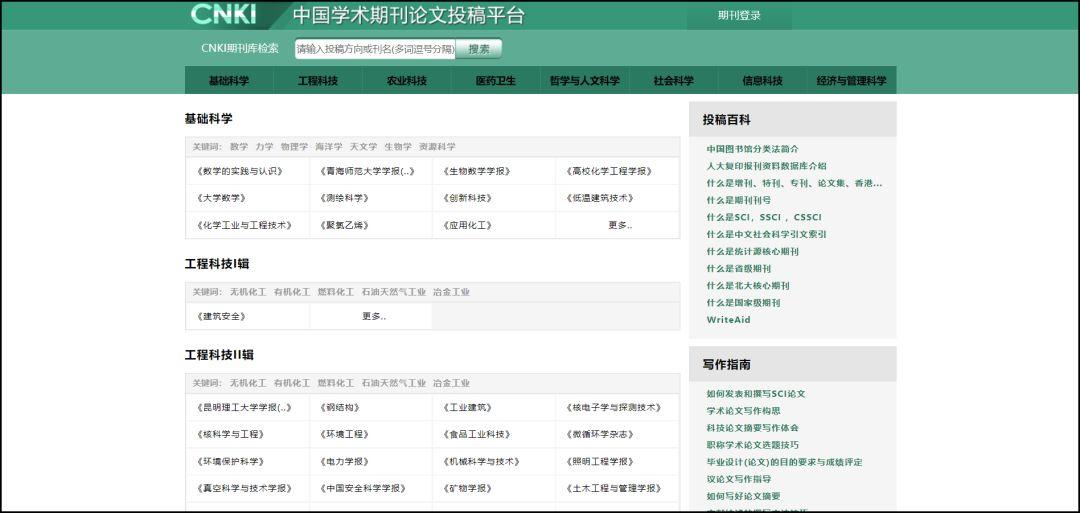
Task: Open the 医药卫生 navigation tab
Action: coord(495,81)
